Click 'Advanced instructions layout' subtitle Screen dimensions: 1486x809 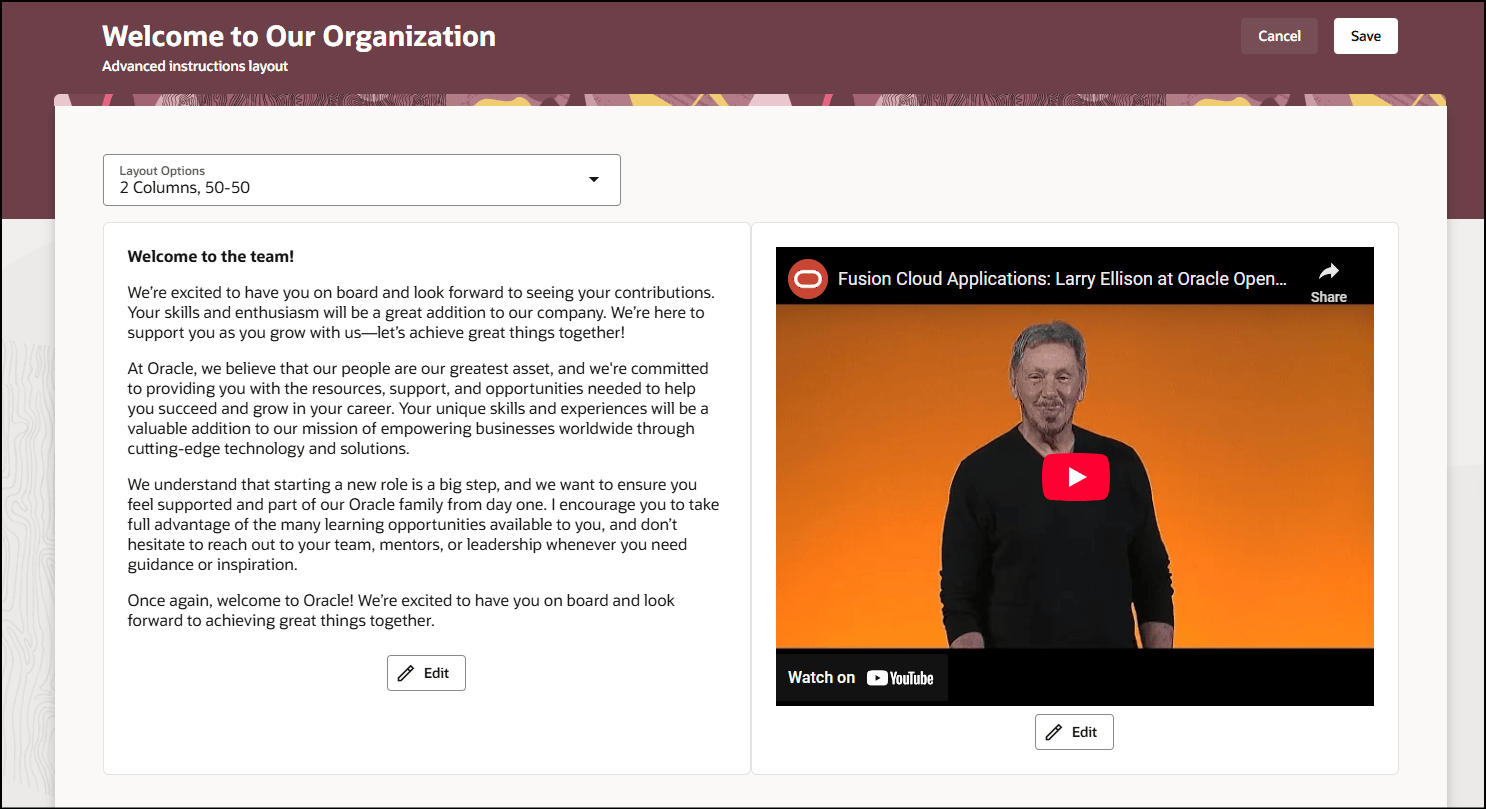pyautogui.click(x=195, y=67)
